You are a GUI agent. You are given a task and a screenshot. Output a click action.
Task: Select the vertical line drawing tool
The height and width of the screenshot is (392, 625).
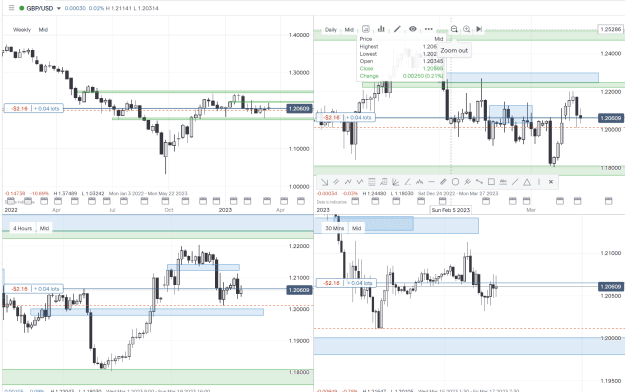(539, 182)
